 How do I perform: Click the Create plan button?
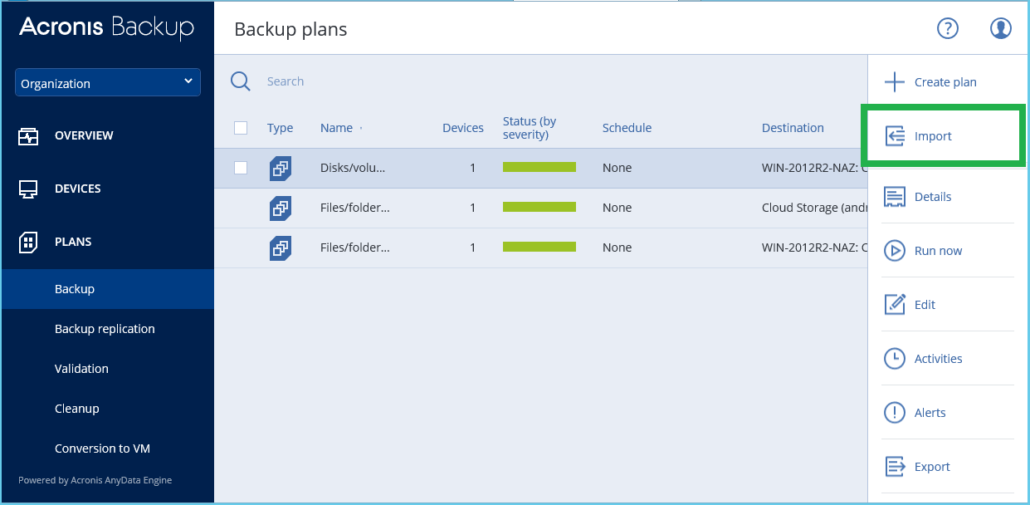tap(932, 82)
